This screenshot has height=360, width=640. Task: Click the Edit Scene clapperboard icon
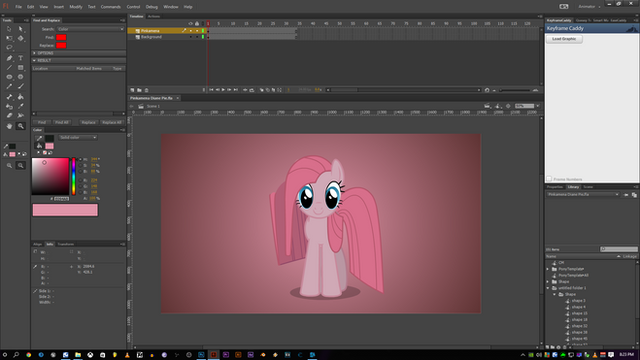(487, 106)
